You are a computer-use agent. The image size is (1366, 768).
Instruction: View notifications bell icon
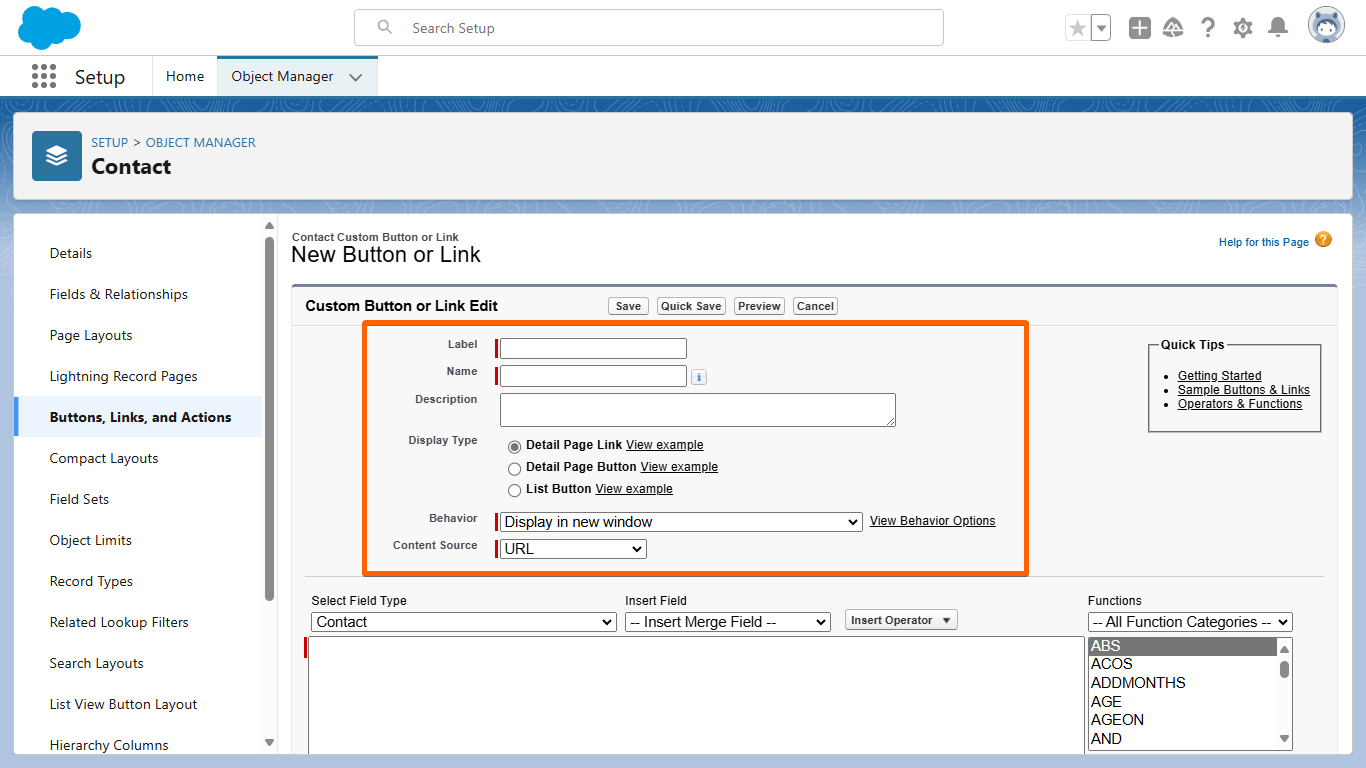pyautogui.click(x=1277, y=28)
